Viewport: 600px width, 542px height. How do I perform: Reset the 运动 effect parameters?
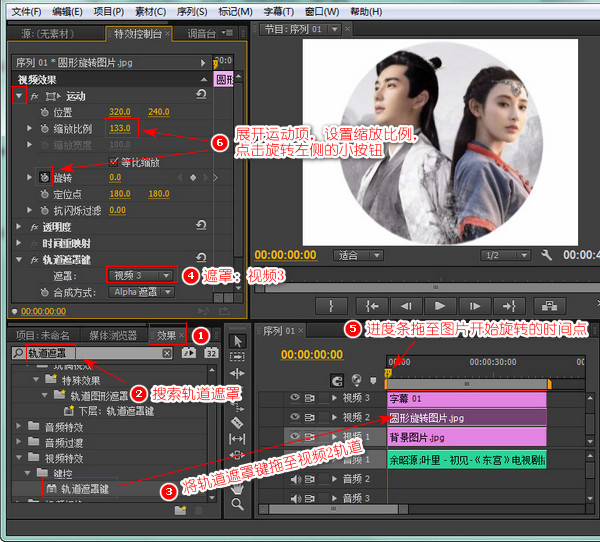[201, 94]
